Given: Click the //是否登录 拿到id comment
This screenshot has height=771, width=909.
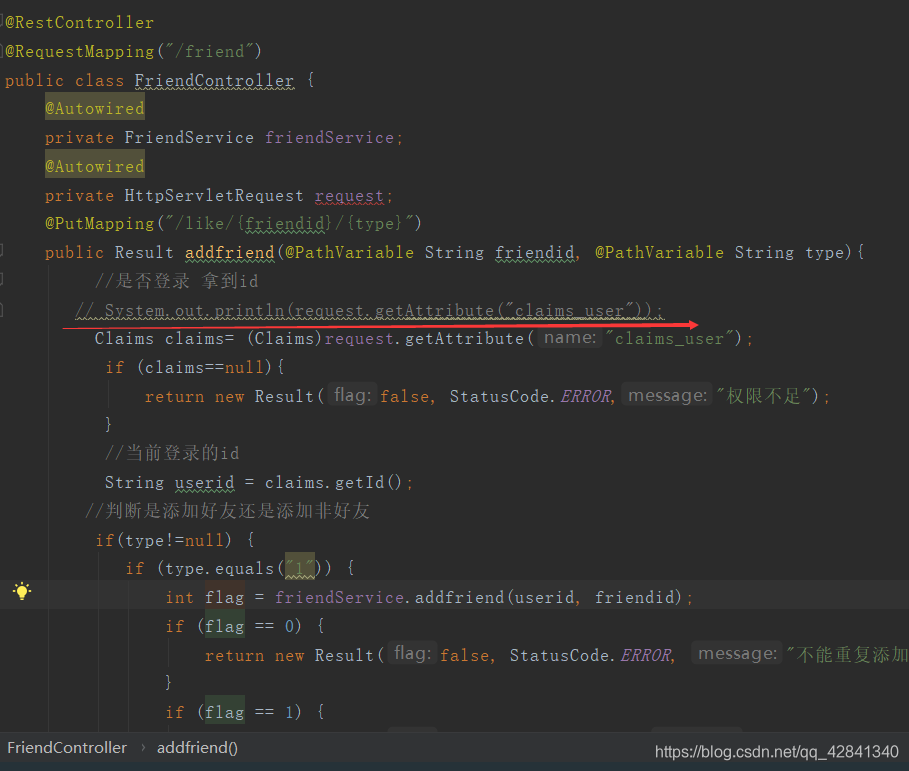Looking at the screenshot, I should (x=176, y=281).
